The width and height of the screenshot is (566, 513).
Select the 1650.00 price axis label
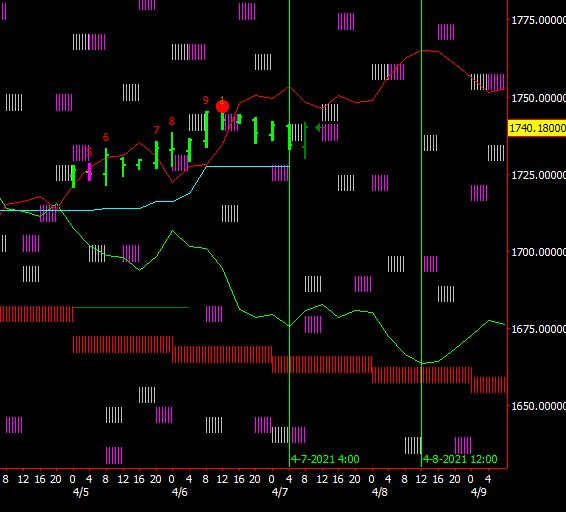click(539, 406)
